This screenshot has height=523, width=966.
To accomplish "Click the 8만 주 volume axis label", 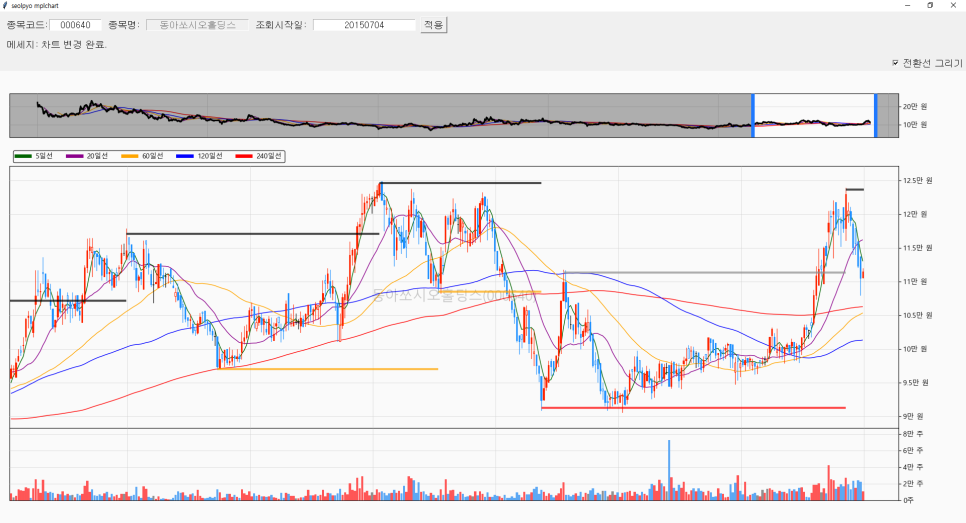I will pos(913,434).
